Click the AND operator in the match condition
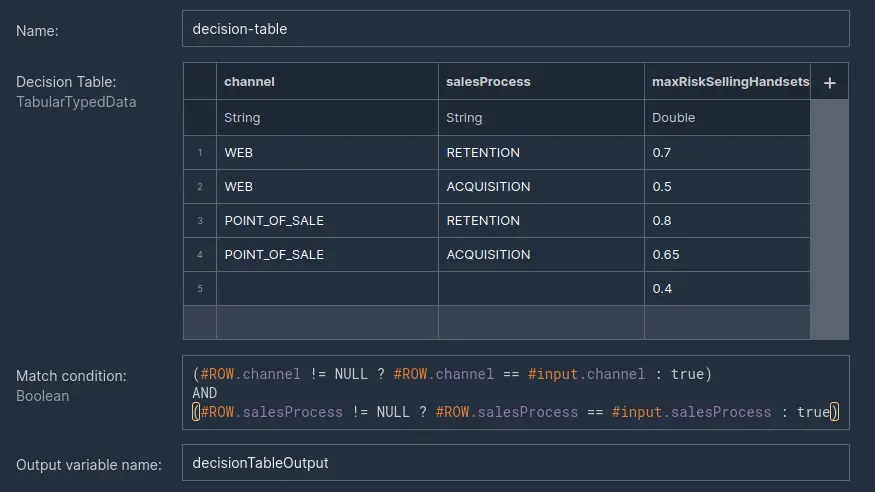Screen dimensions: 875x492 click(x=204, y=393)
